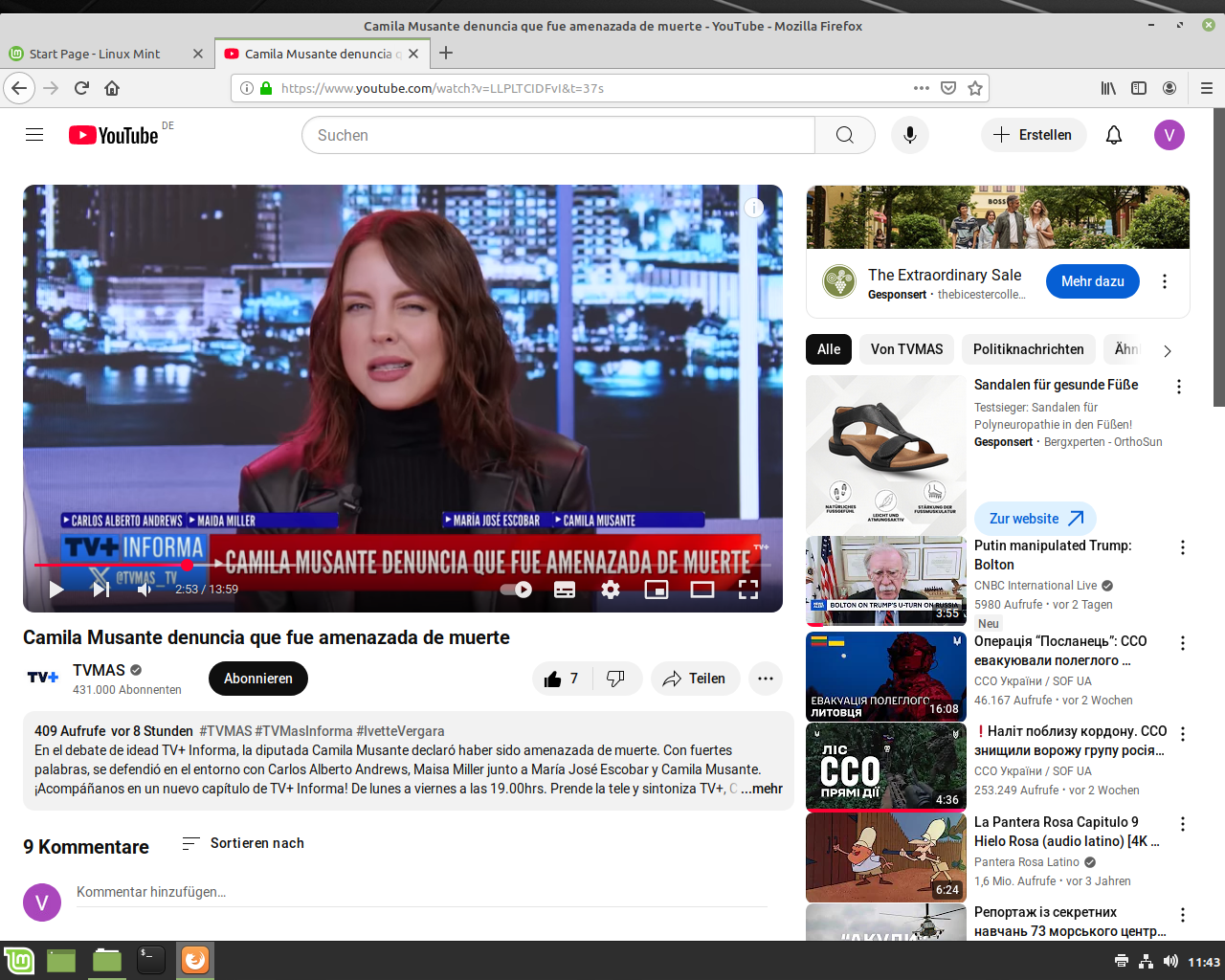Open Linux Mint start menu

(x=19, y=960)
